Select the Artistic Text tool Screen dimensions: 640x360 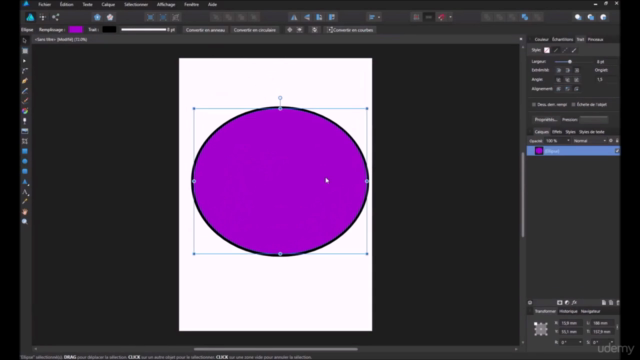click(x=24, y=192)
